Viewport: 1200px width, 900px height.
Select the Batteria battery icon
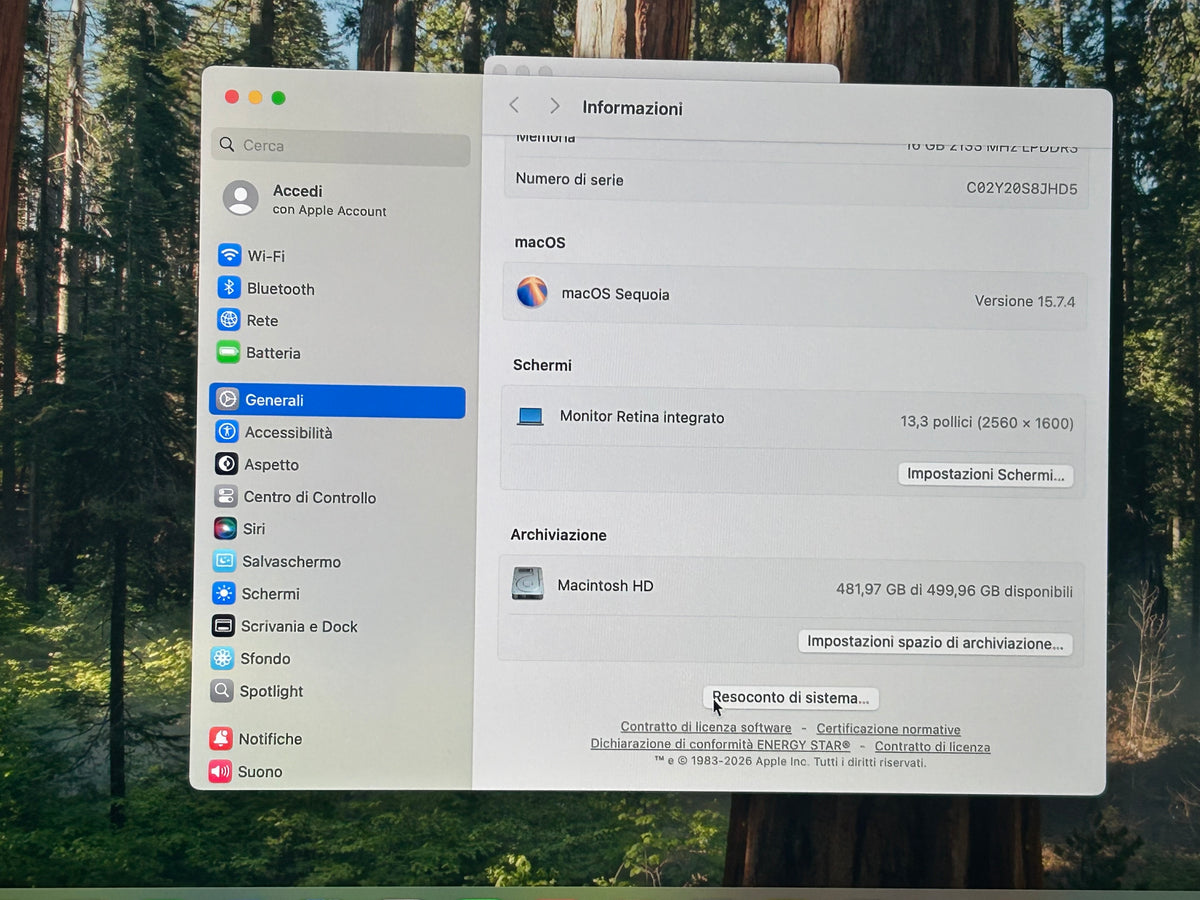[229, 352]
